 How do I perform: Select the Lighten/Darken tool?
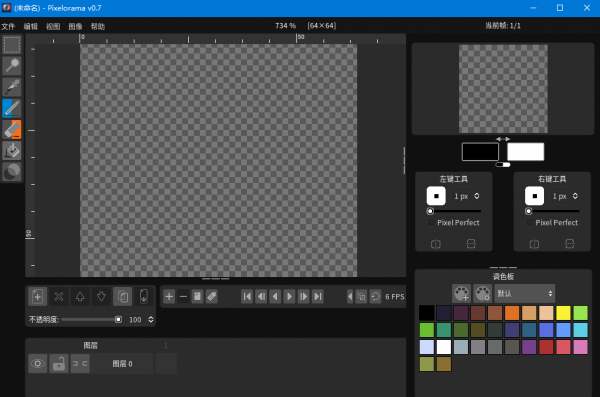coord(12,172)
